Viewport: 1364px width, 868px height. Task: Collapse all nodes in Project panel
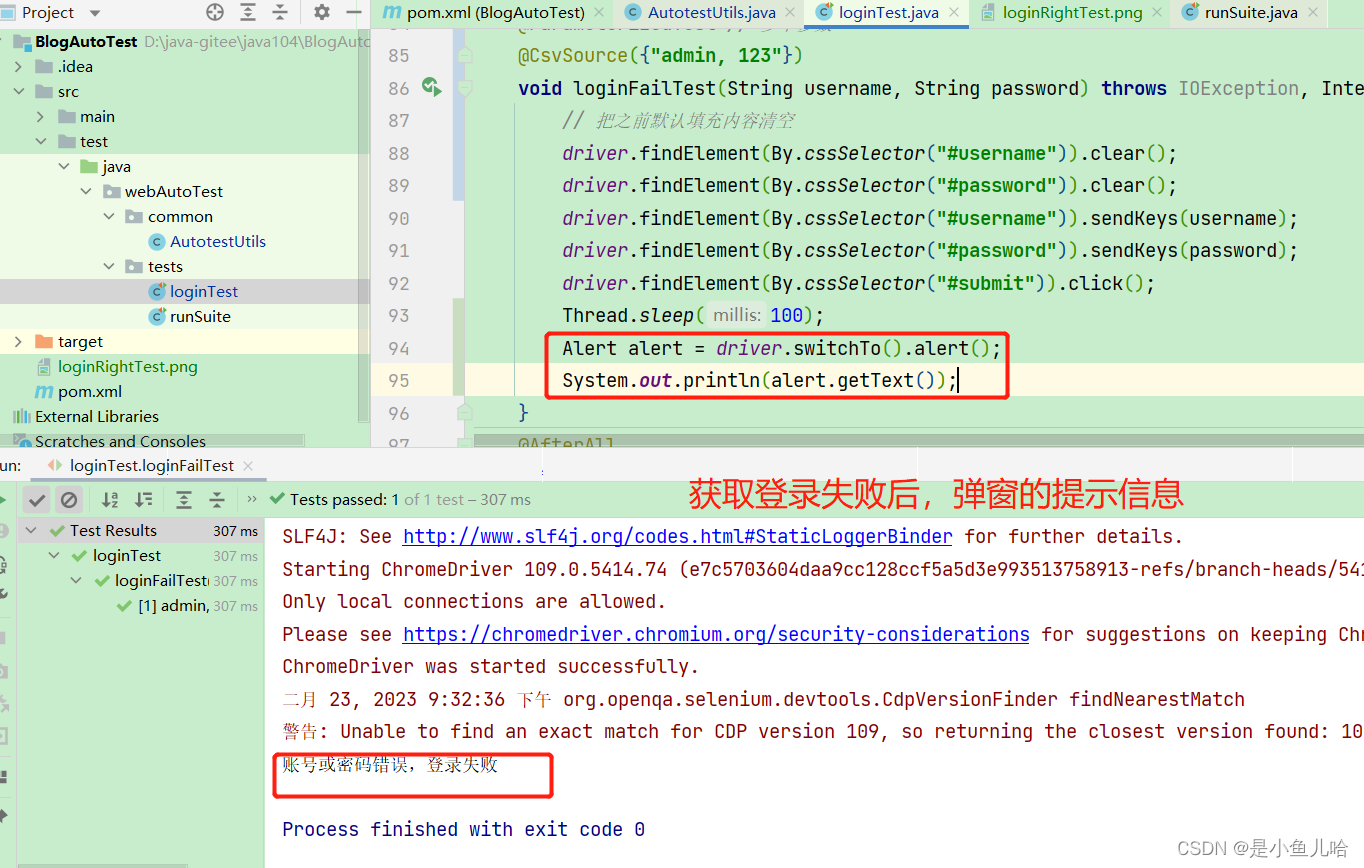click(x=280, y=12)
